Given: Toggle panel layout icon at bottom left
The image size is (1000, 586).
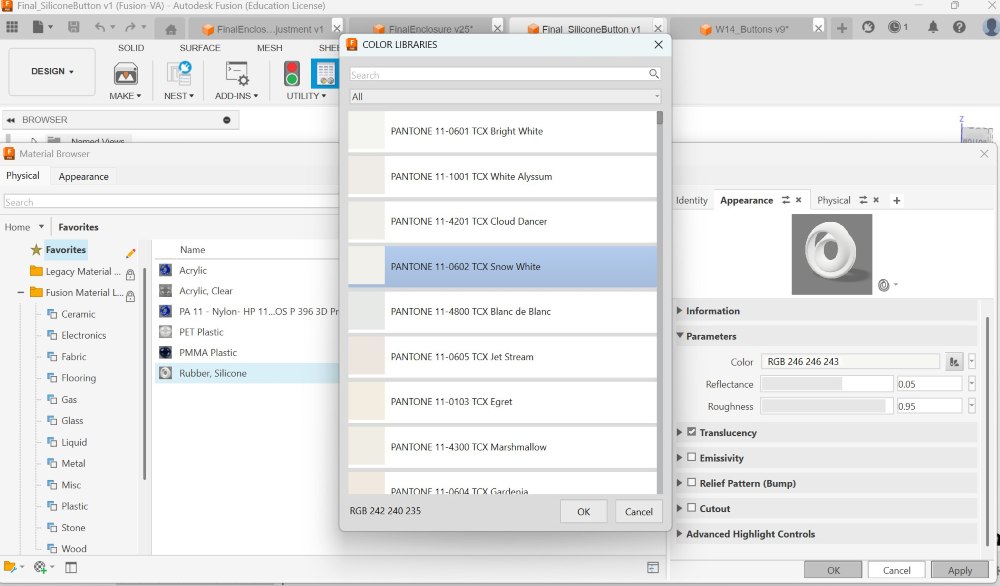Looking at the screenshot, I should 71,568.
